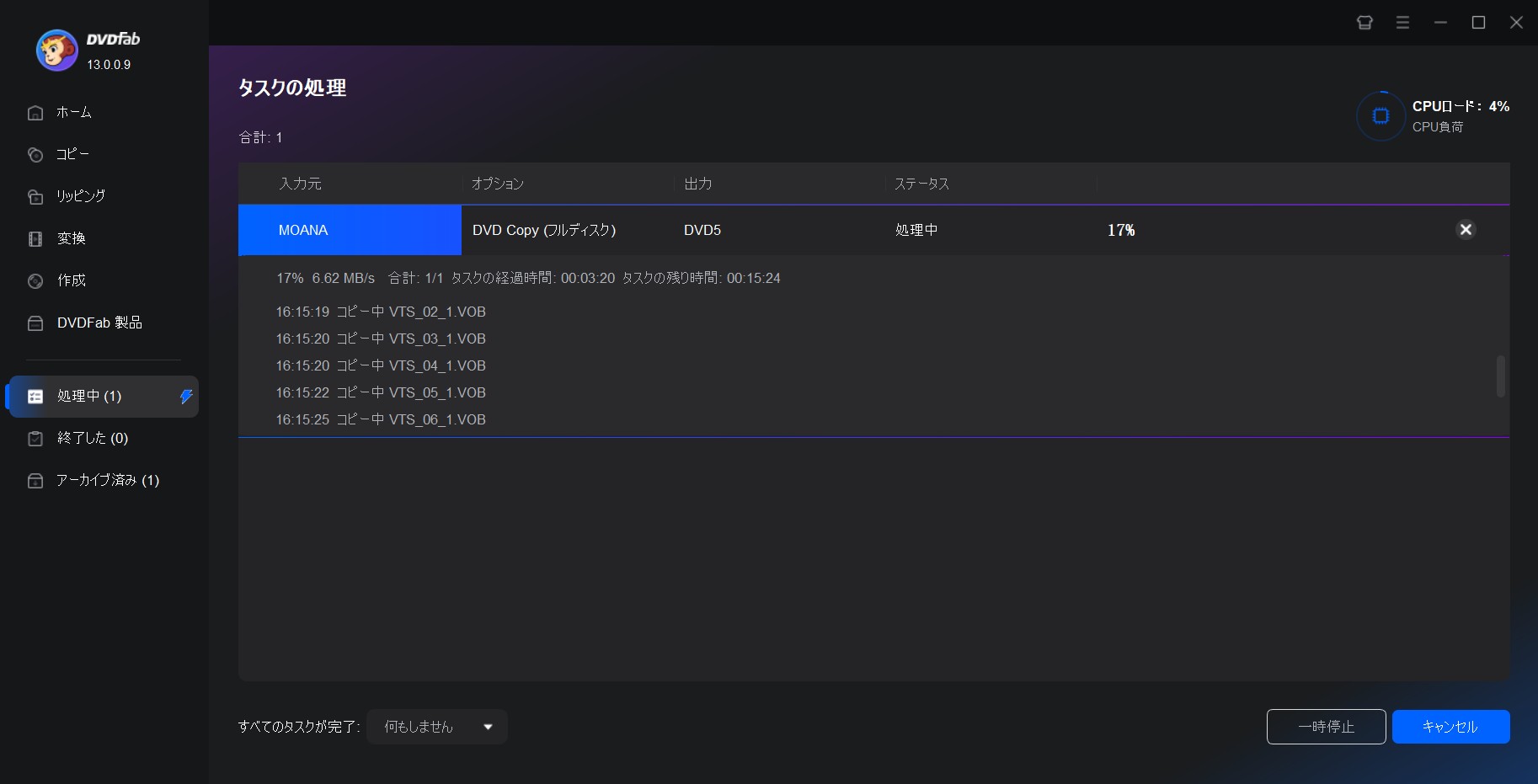Viewport: 1538px width, 784px height.
Task: Click the version number 13.0.0.9
Action: (109, 65)
